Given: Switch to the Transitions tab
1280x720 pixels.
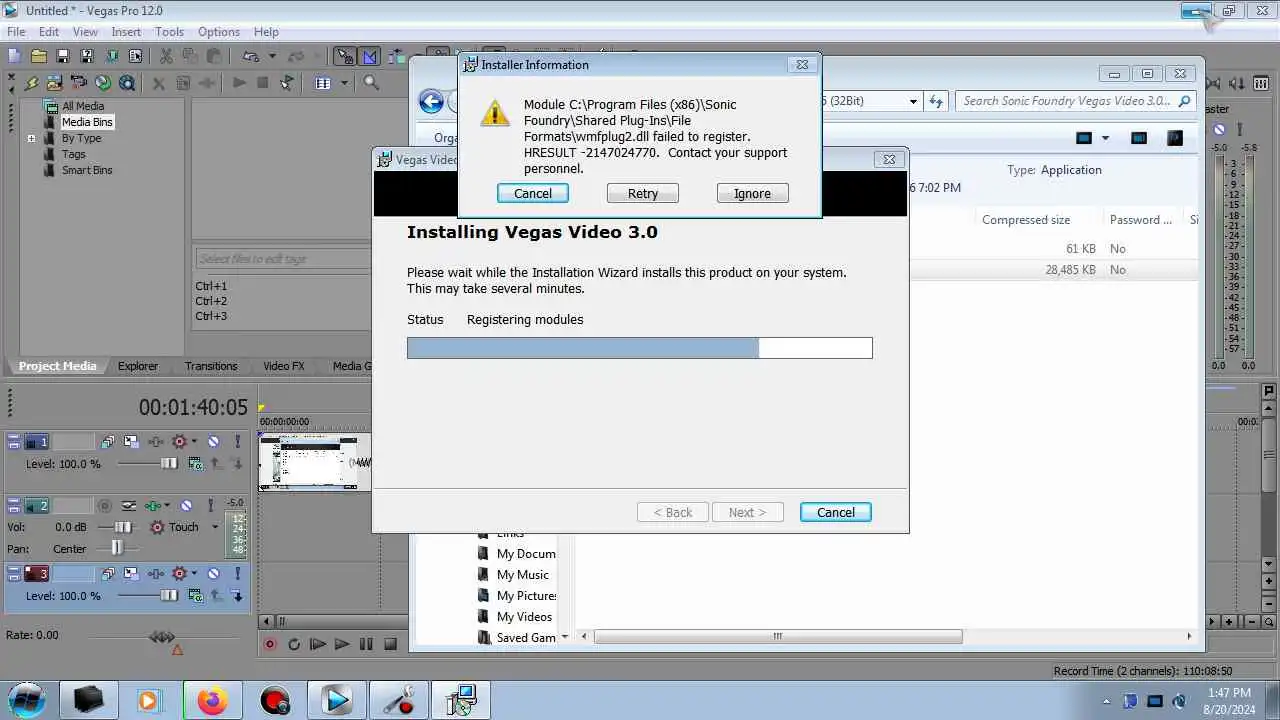Looking at the screenshot, I should pyautogui.click(x=211, y=366).
